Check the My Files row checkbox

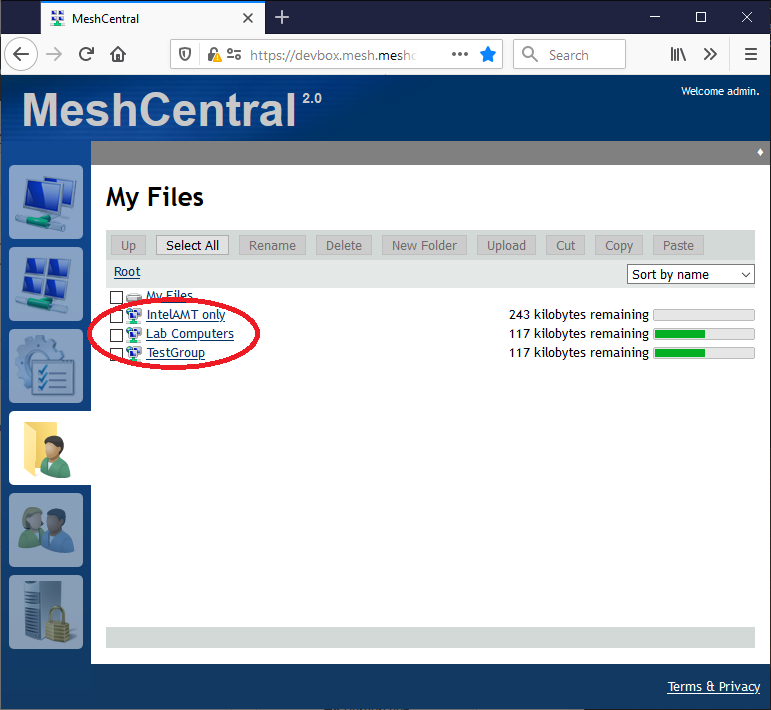point(117,297)
